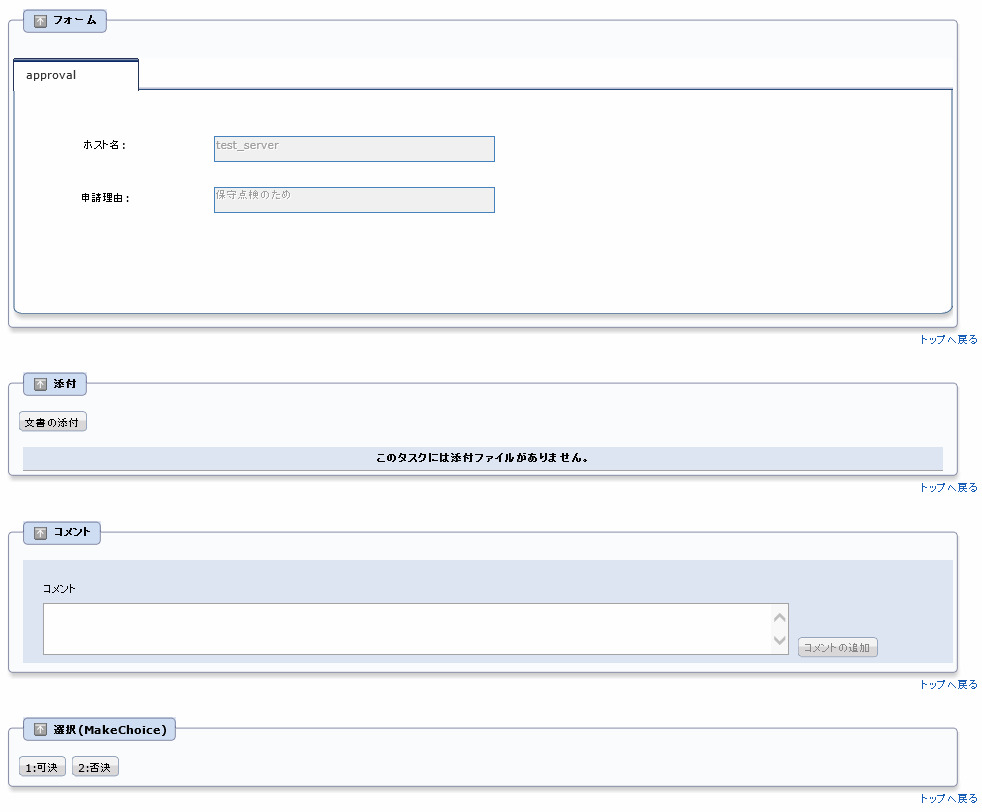The height and width of the screenshot is (812, 982).
Task: Collapse the フォーム section arrow icon
Action: [40, 21]
